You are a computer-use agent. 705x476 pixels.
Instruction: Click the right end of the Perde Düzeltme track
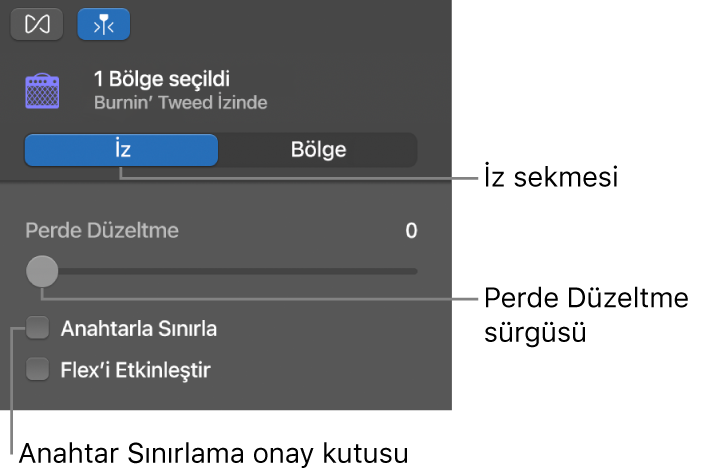[x=412, y=271]
